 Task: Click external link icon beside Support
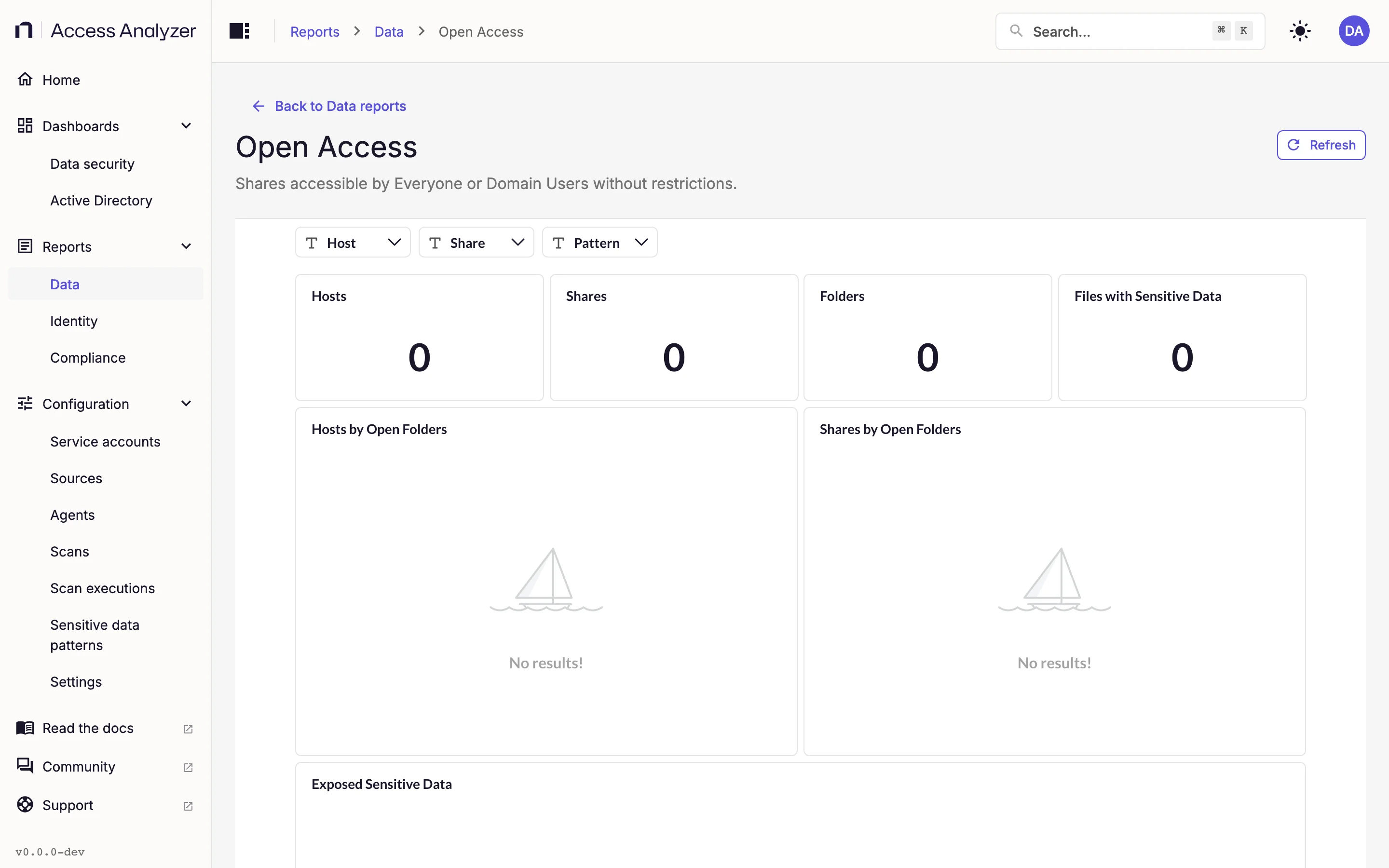188,805
